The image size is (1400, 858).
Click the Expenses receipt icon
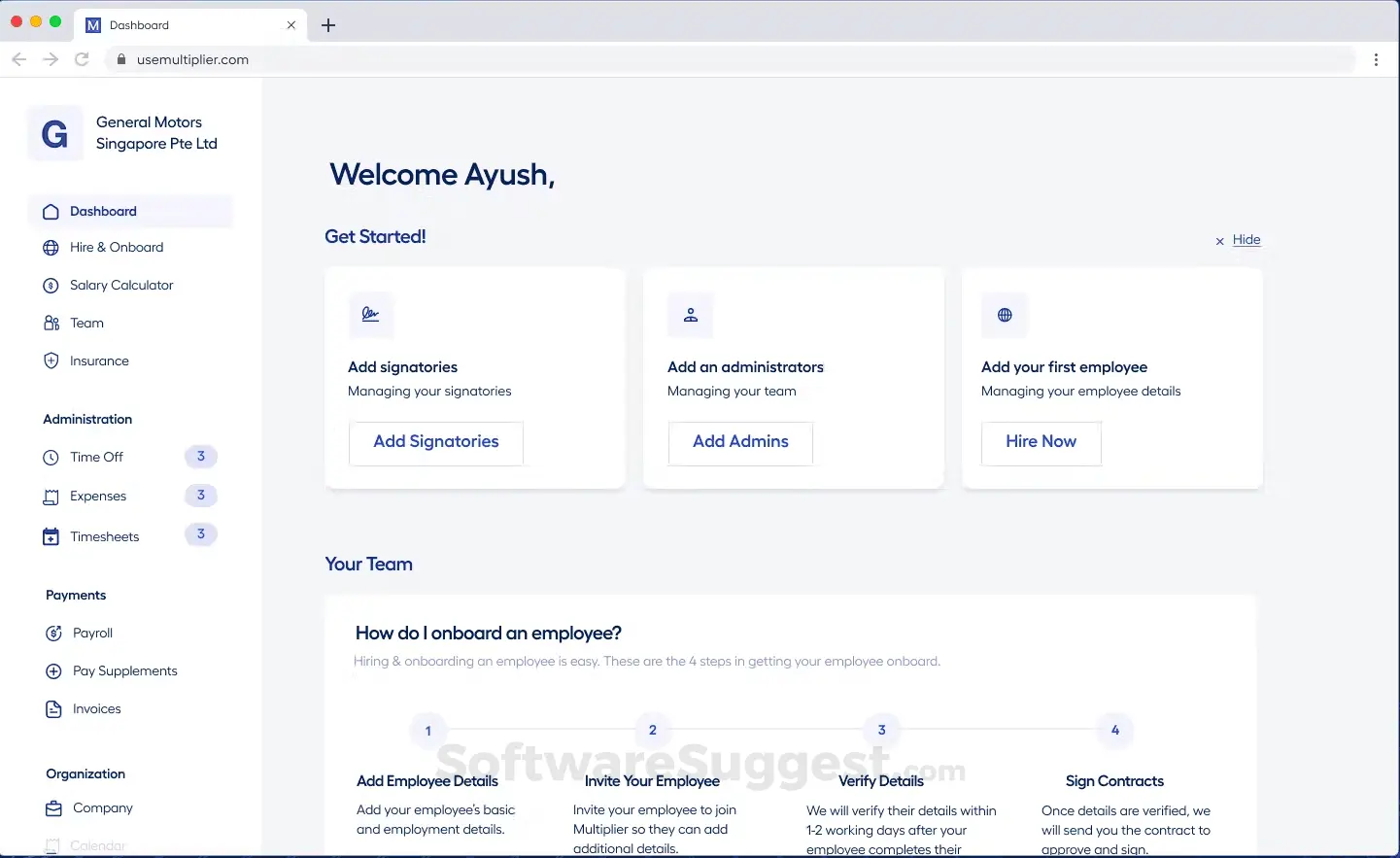pyautogui.click(x=51, y=498)
